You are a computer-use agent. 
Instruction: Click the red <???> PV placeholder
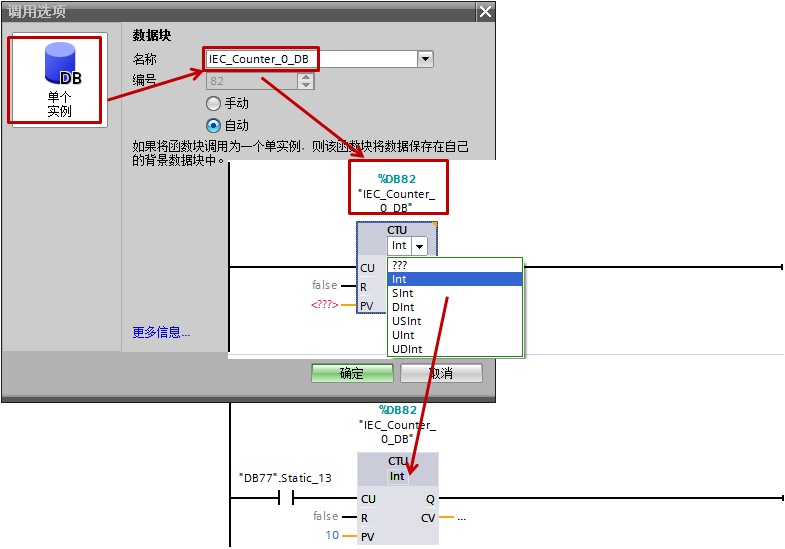tap(324, 304)
